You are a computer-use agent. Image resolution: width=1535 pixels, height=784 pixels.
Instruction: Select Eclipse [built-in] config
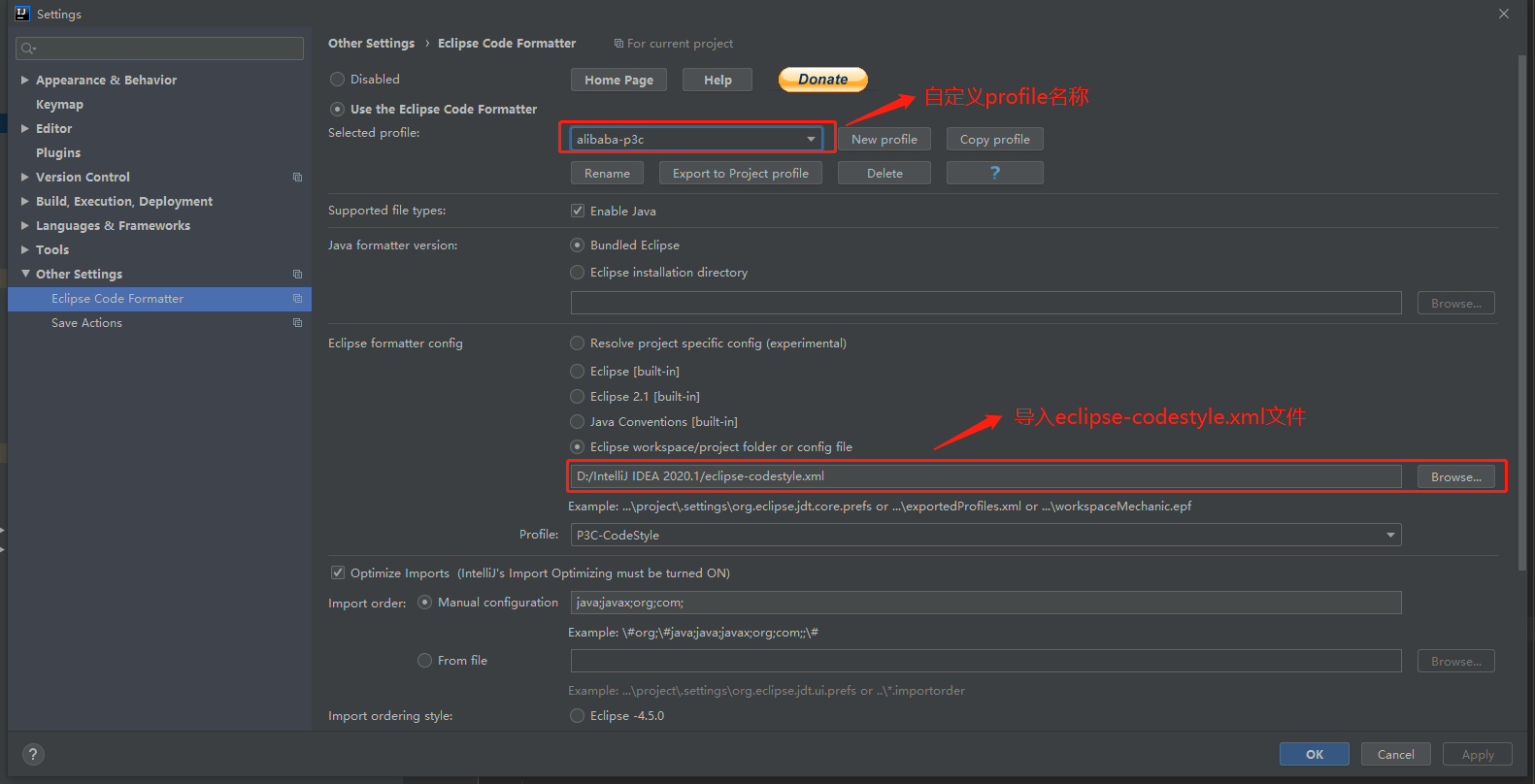coord(578,372)
